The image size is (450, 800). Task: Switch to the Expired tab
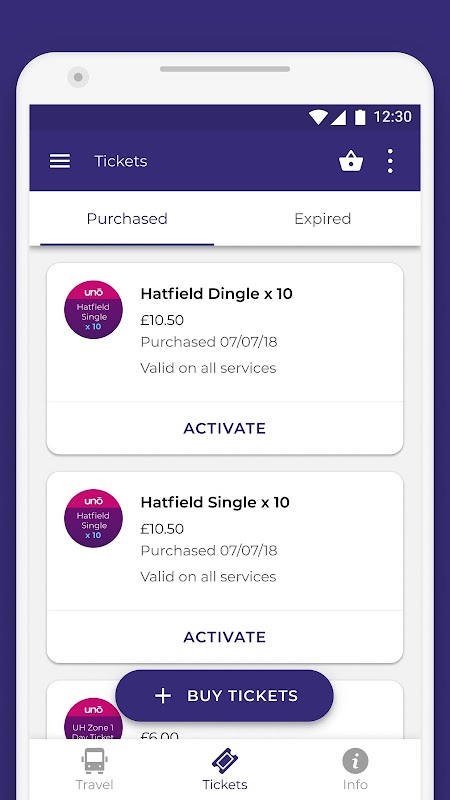coord(322,218)
